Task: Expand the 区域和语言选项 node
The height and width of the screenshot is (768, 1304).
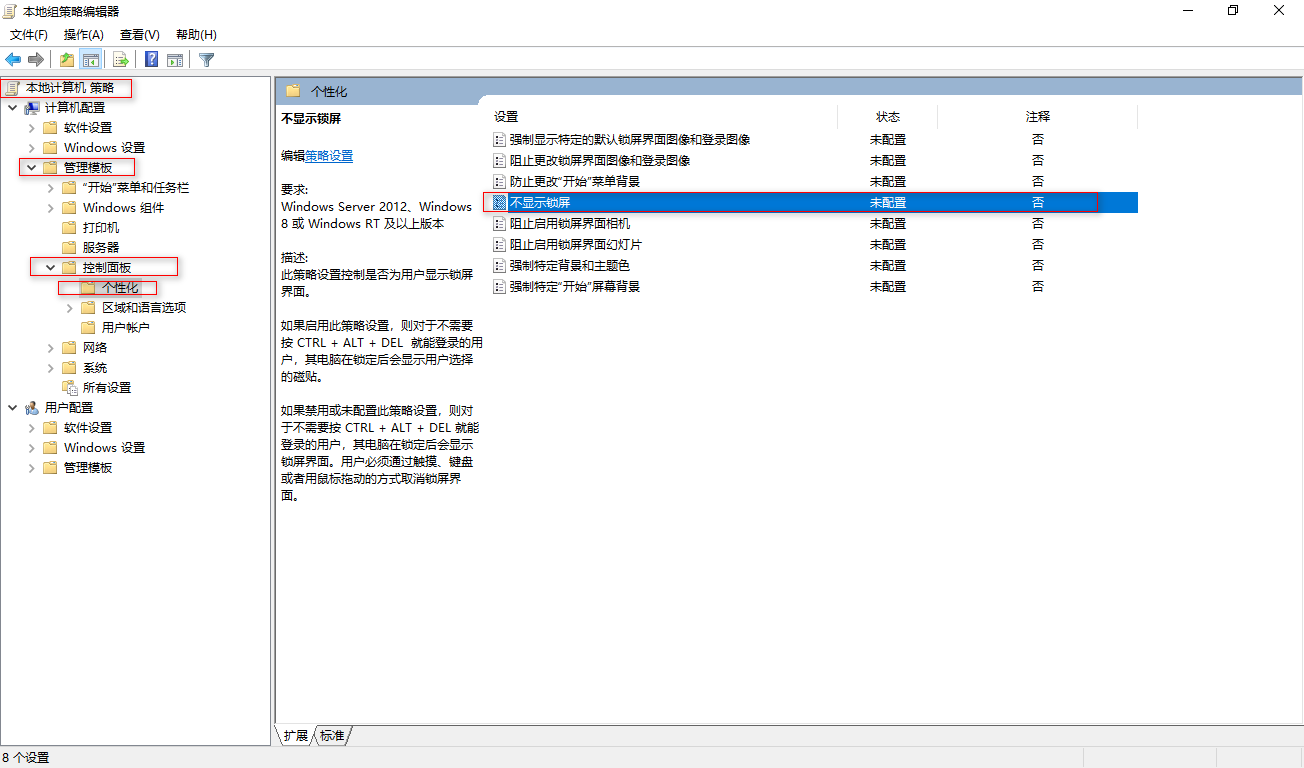Action: (69, 308)
